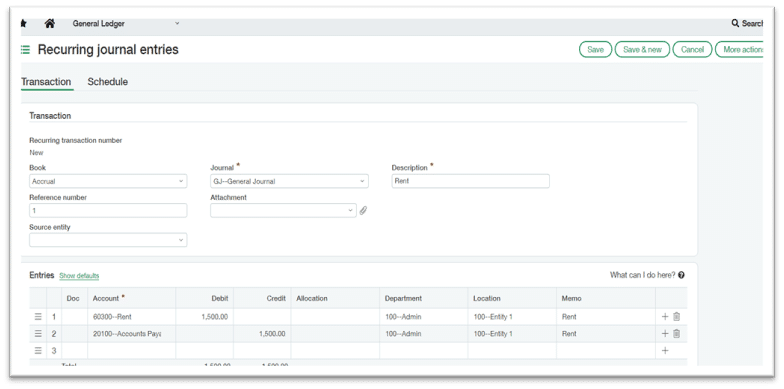Screen dimensions: 784x389
Task: Click the Doc column header
Action: [x=74, y=298]
